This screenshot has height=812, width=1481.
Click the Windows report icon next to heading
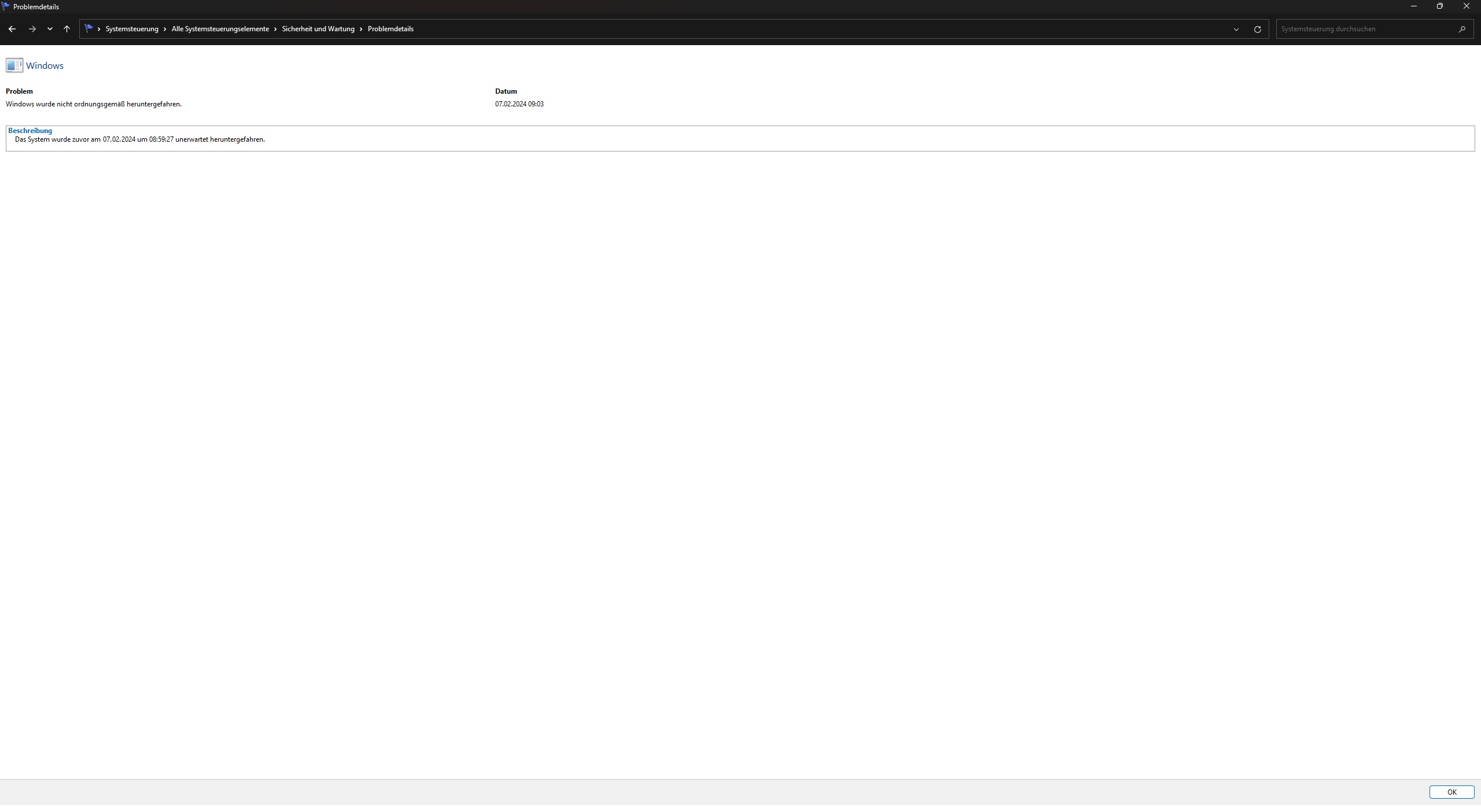14,65
